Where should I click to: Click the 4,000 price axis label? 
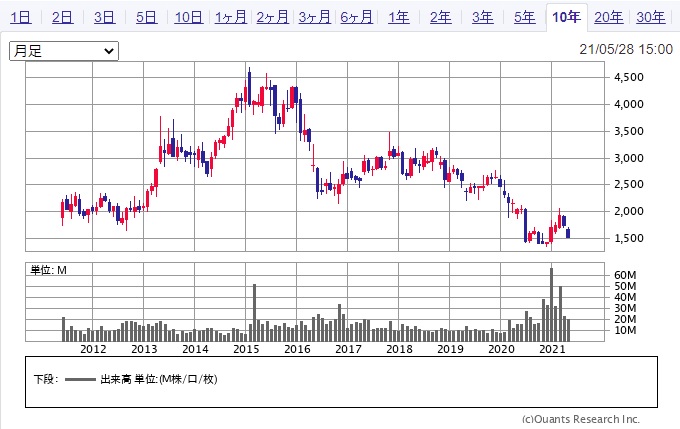[628, 105]
